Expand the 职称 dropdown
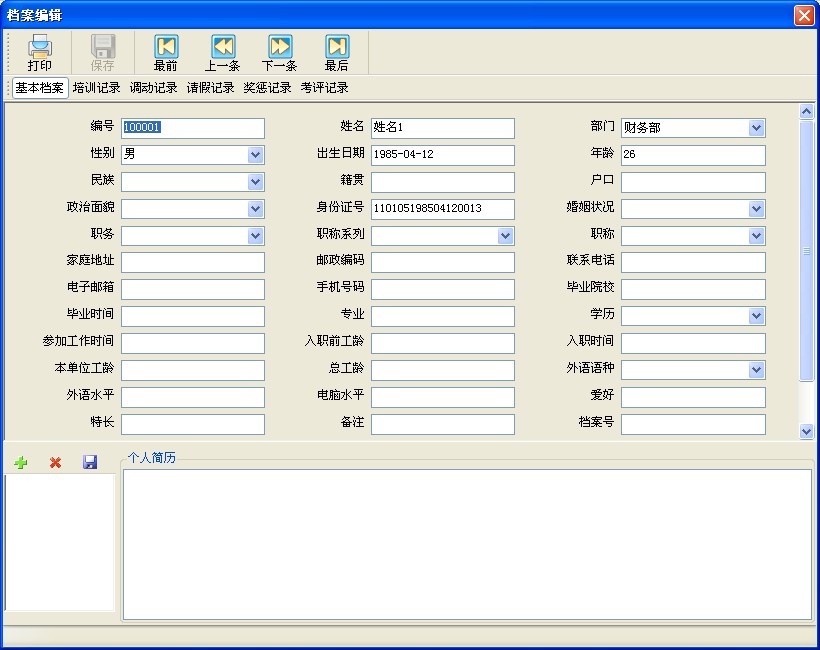The width and height of the screenshot is (820, 650). point(756,236)
